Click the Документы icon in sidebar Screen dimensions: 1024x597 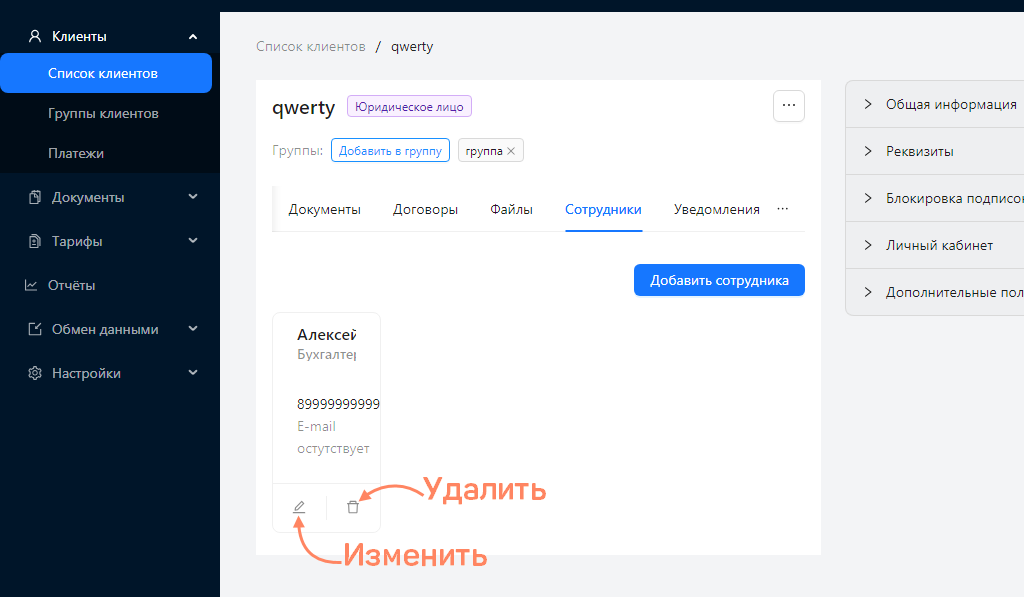click(34, 197)
